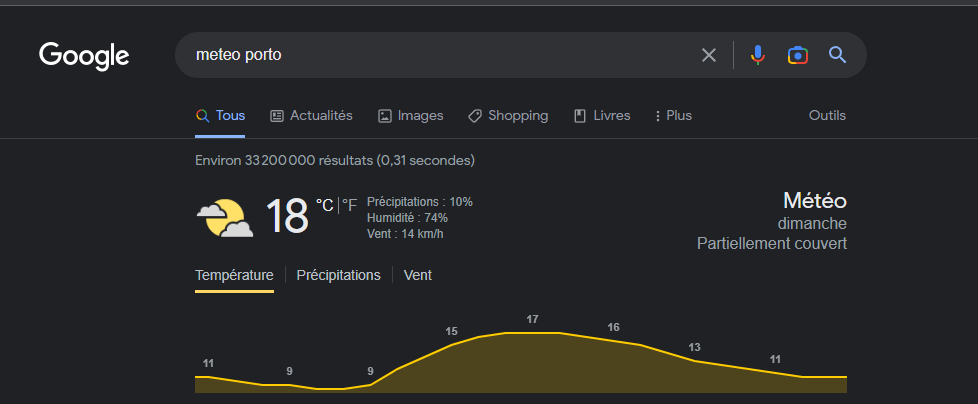Clear the search box text

coord(709,55)
